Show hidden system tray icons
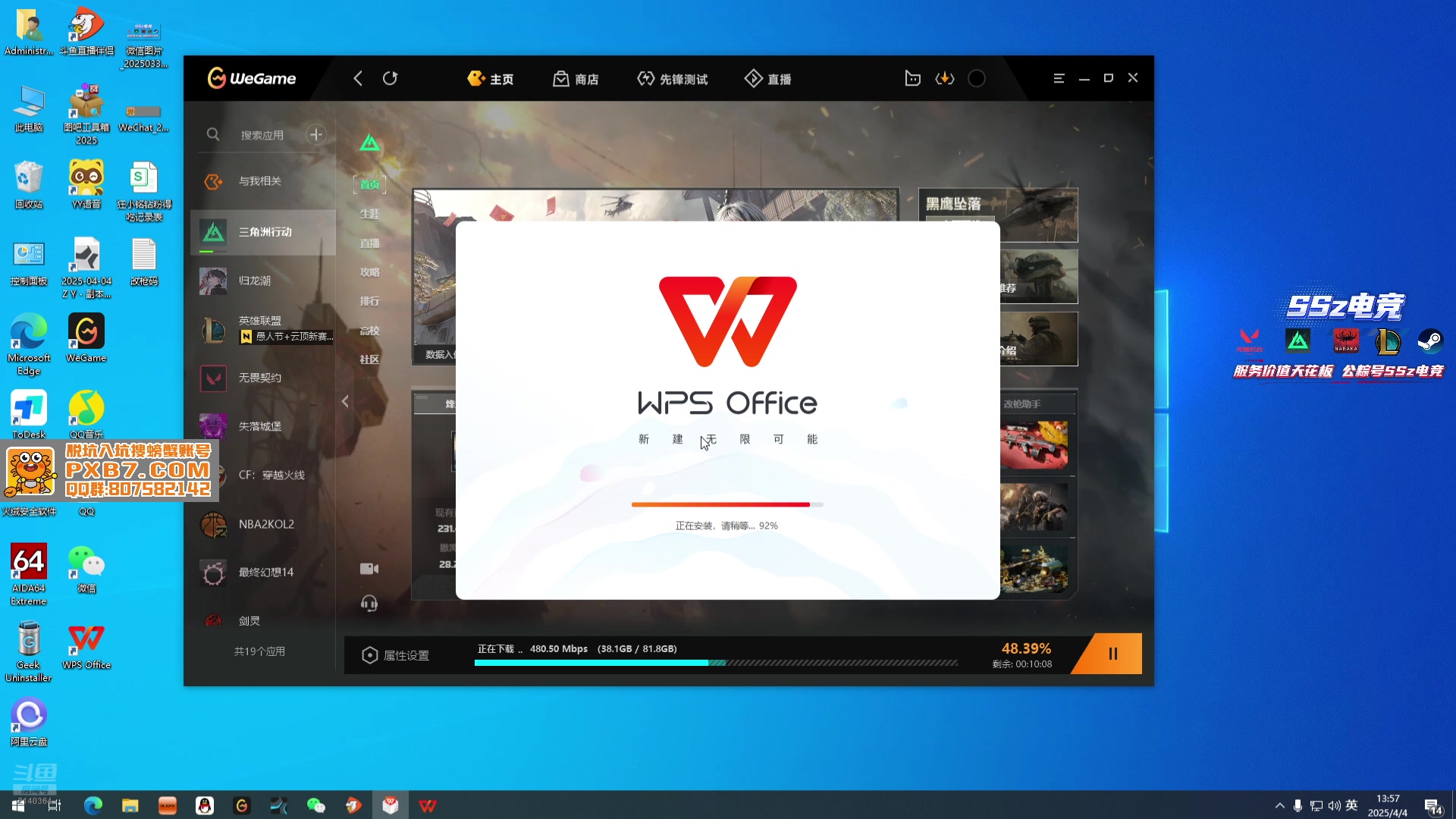Viewport: 1456px width, 819px height. click(1280, 805)
